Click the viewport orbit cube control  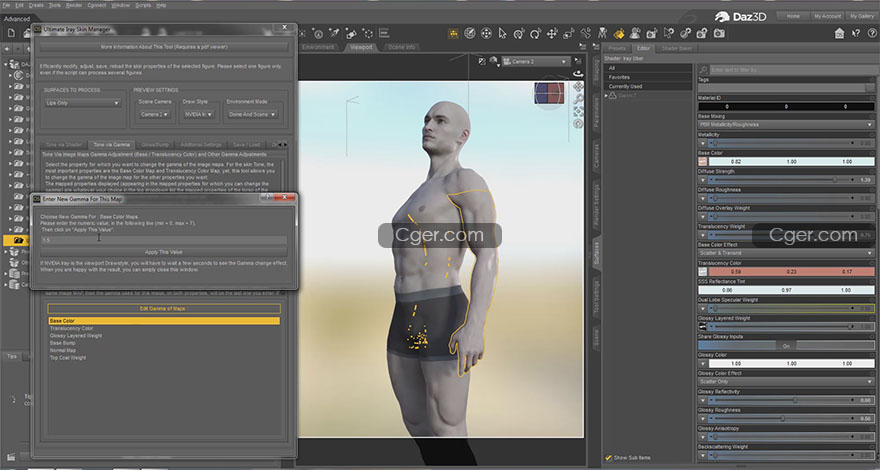click(548, 93)
